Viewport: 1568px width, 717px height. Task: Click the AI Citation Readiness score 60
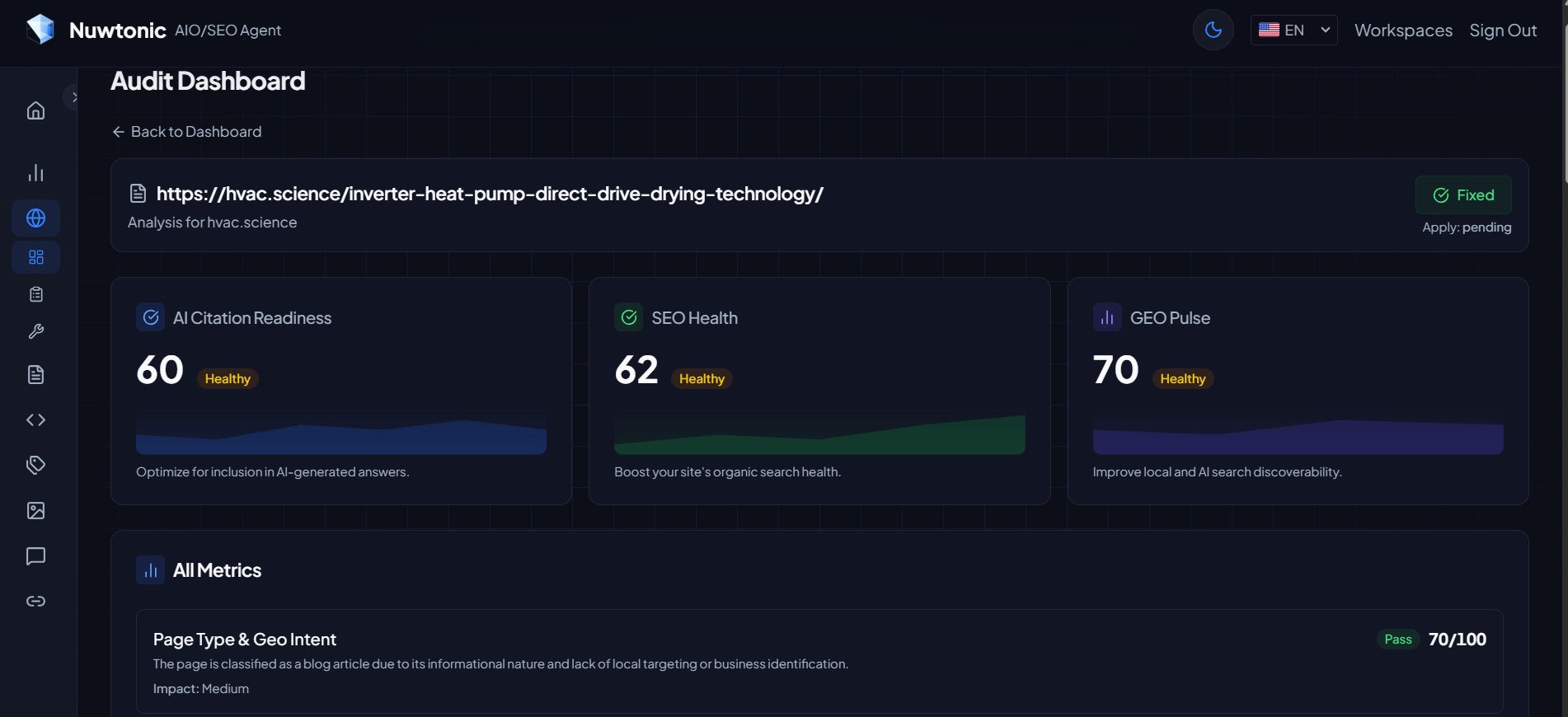coord(160,370)
